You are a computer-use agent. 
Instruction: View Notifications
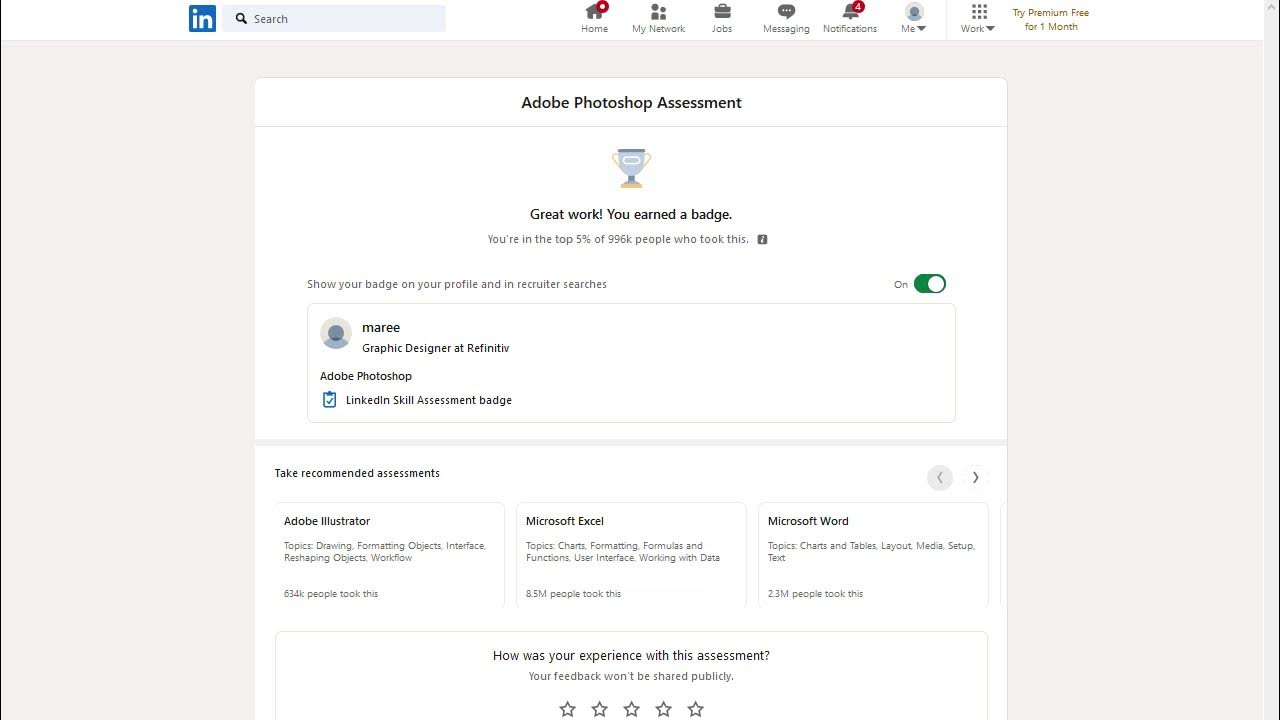[x=850, y=19]
